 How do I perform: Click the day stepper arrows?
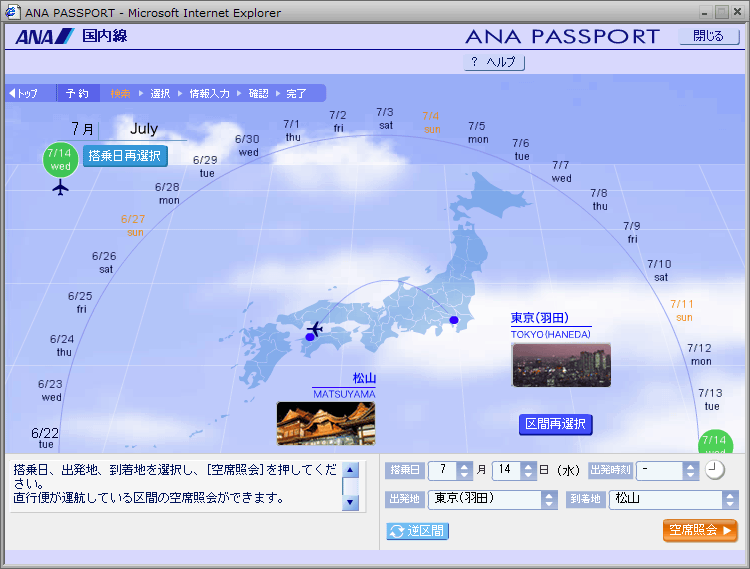coord(528,471)
